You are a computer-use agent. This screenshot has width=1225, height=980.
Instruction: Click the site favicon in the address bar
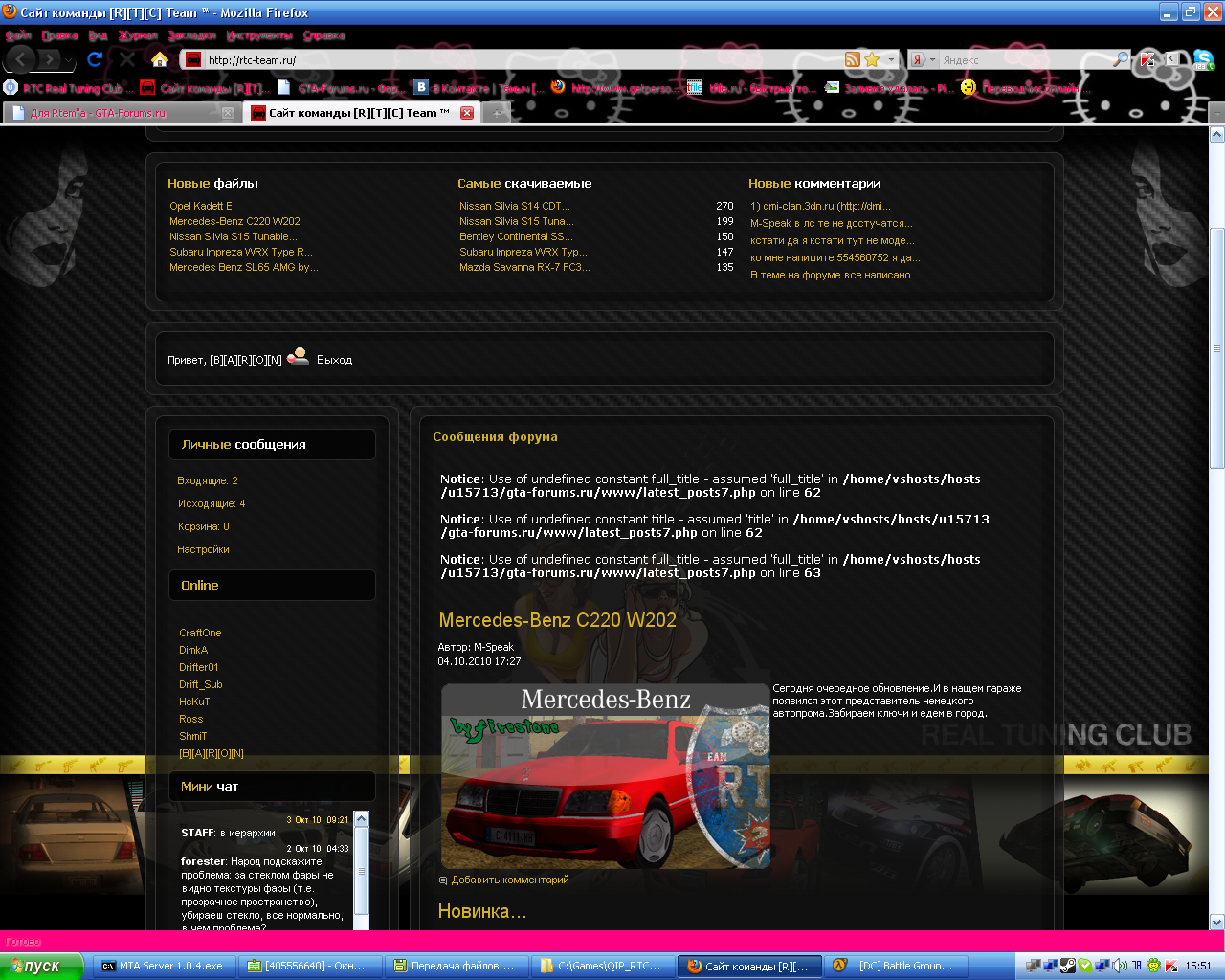(x=193, y=59)
